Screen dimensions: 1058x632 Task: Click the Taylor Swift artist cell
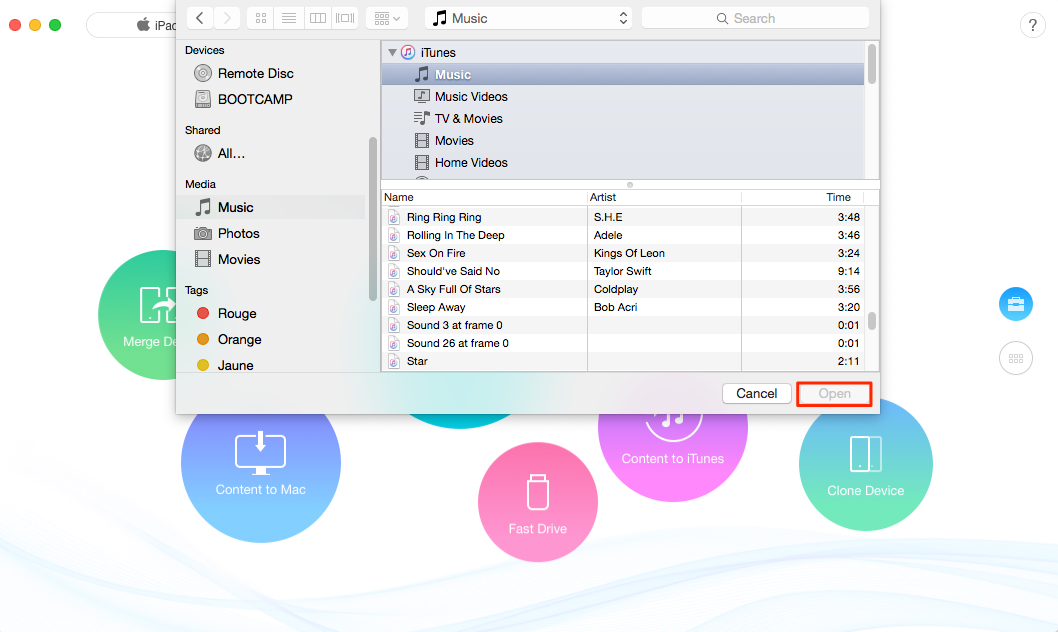(622, 271)
